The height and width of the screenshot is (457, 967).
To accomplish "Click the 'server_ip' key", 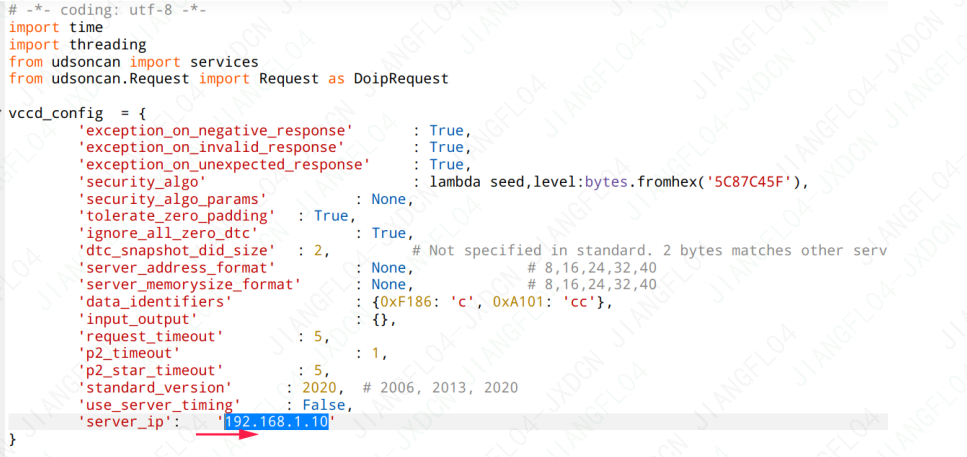I will [x=127, y=423].
